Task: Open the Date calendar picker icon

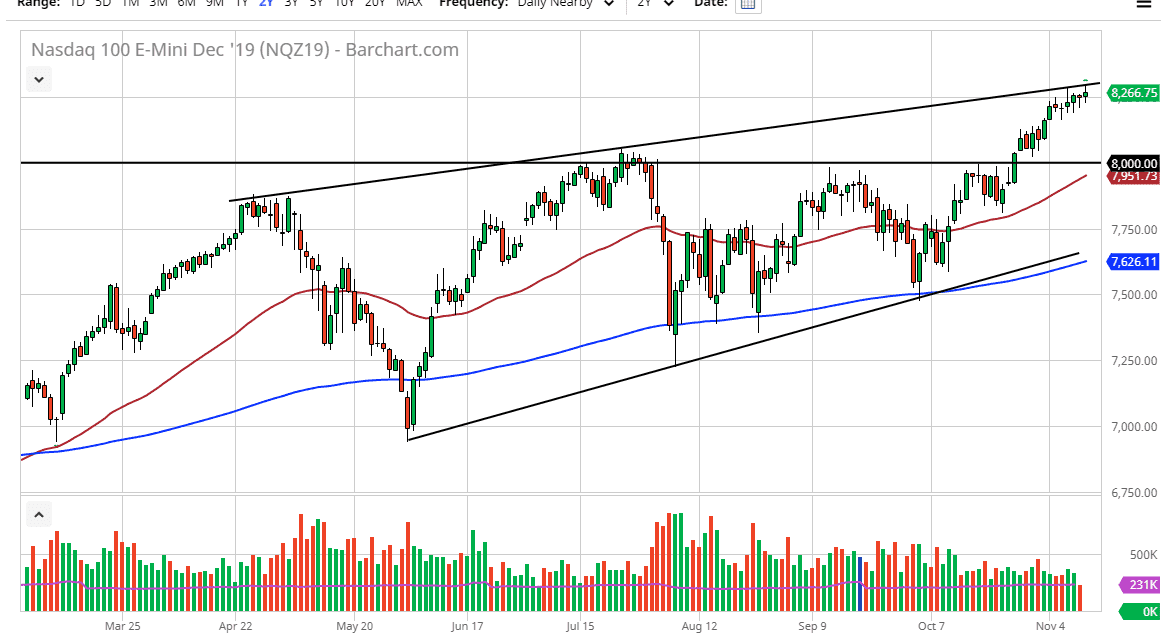Action: click(x=747, y=4)
